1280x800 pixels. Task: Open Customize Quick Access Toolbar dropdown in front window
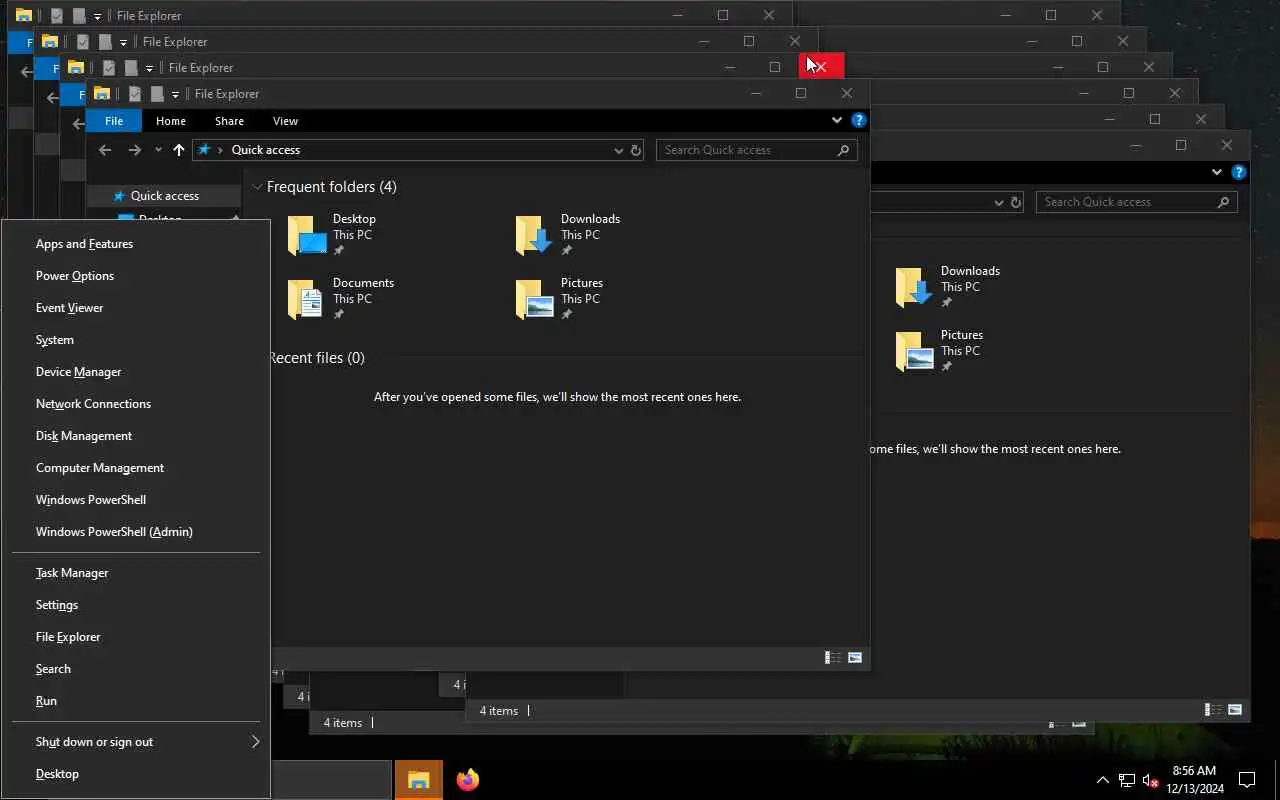(x=175, y=94)
